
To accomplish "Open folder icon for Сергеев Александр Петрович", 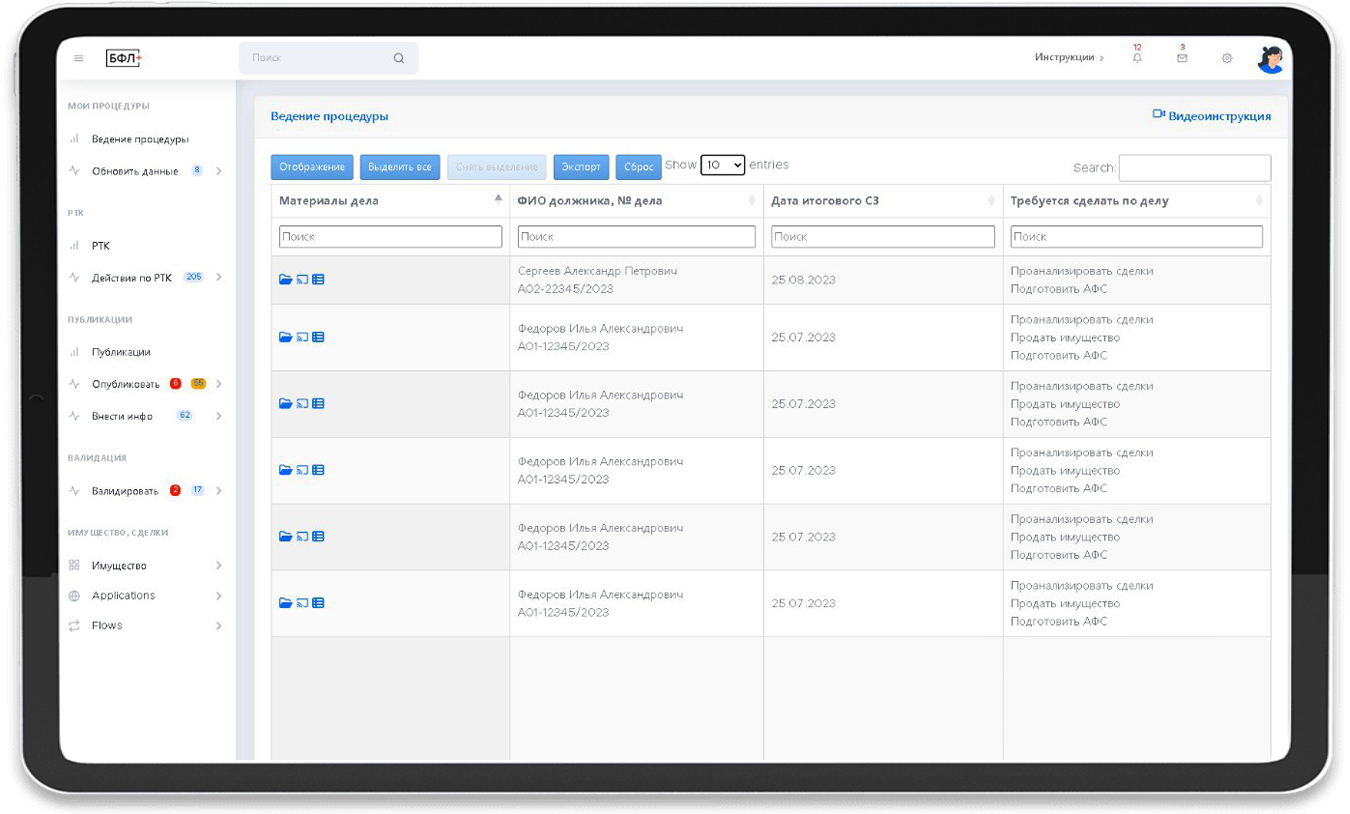I will pos(285,280).
